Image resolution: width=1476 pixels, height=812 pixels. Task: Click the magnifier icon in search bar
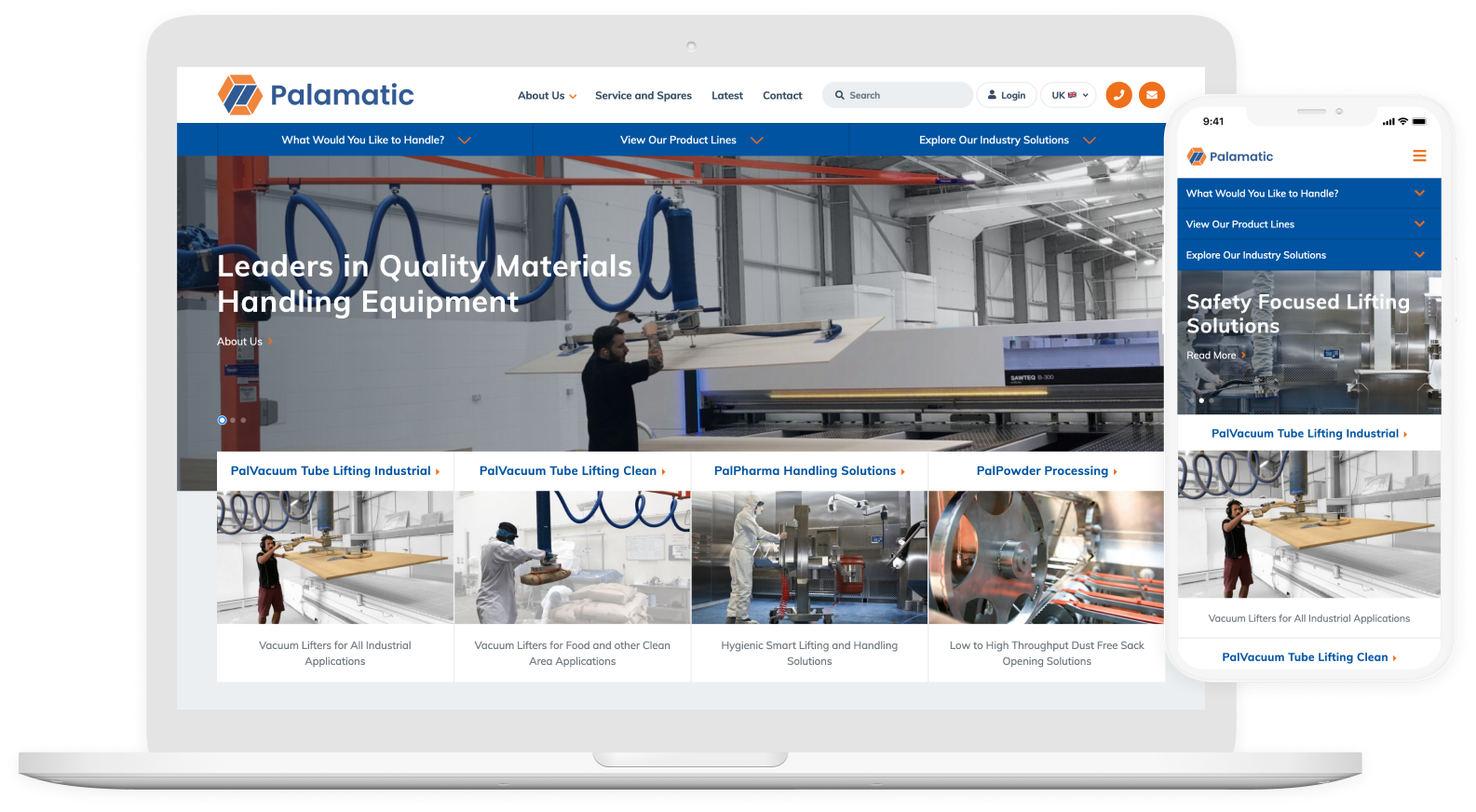pos(839,95)
